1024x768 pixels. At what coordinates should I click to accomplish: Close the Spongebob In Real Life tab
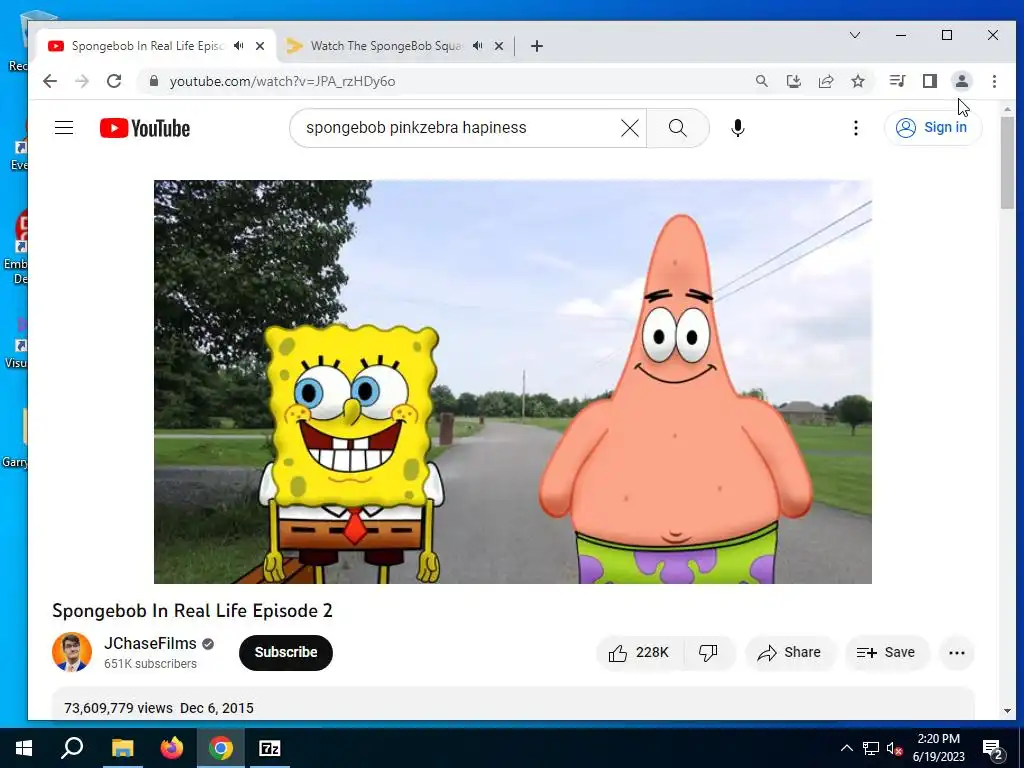point(260,46)
